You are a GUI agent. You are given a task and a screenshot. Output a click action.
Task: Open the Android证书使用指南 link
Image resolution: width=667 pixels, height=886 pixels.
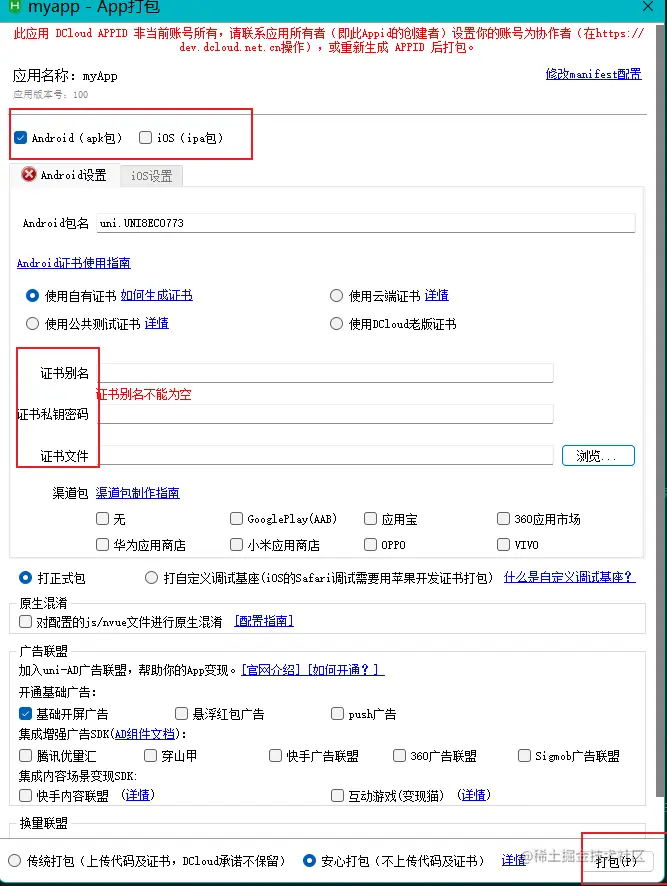click(x=73, y=263)
